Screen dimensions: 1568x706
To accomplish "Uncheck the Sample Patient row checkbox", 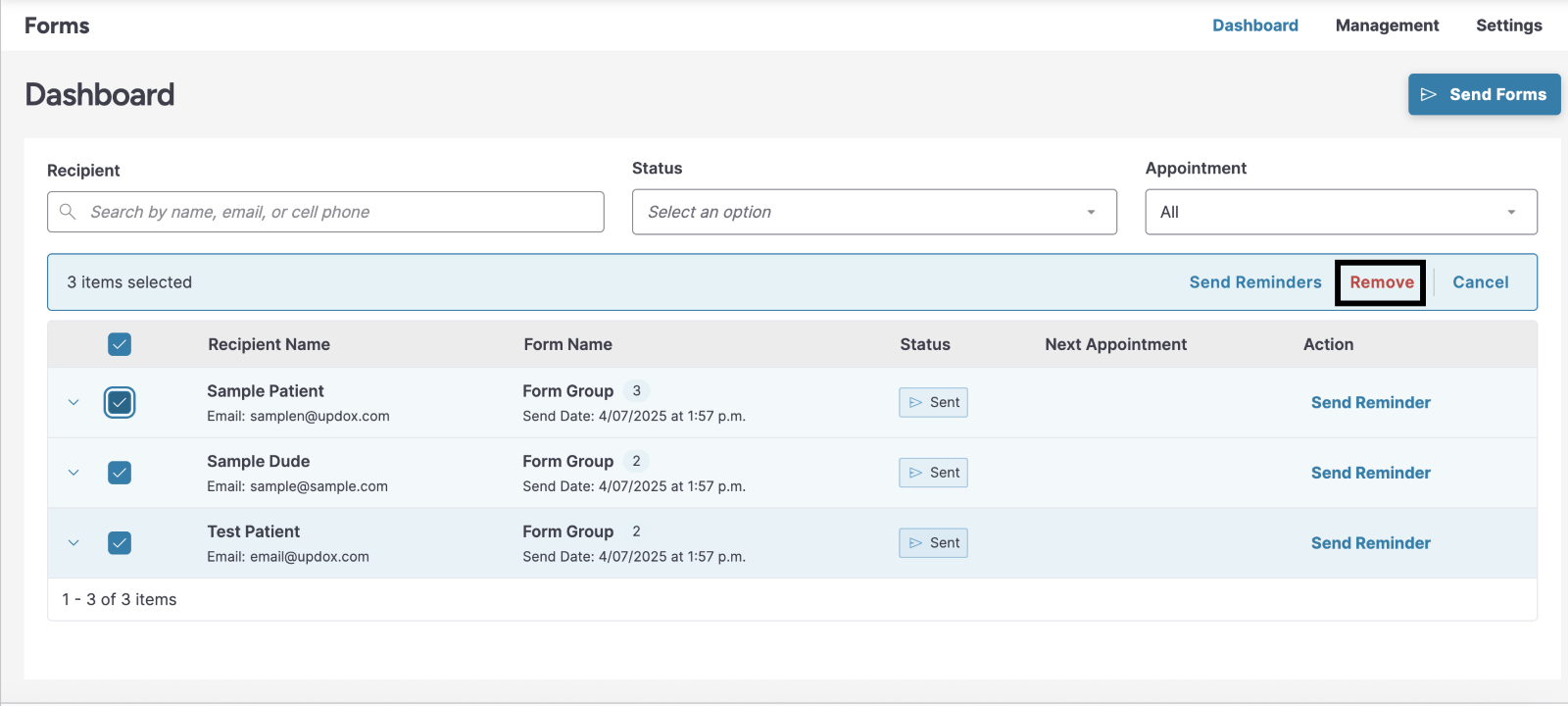I will pos(120,403).
